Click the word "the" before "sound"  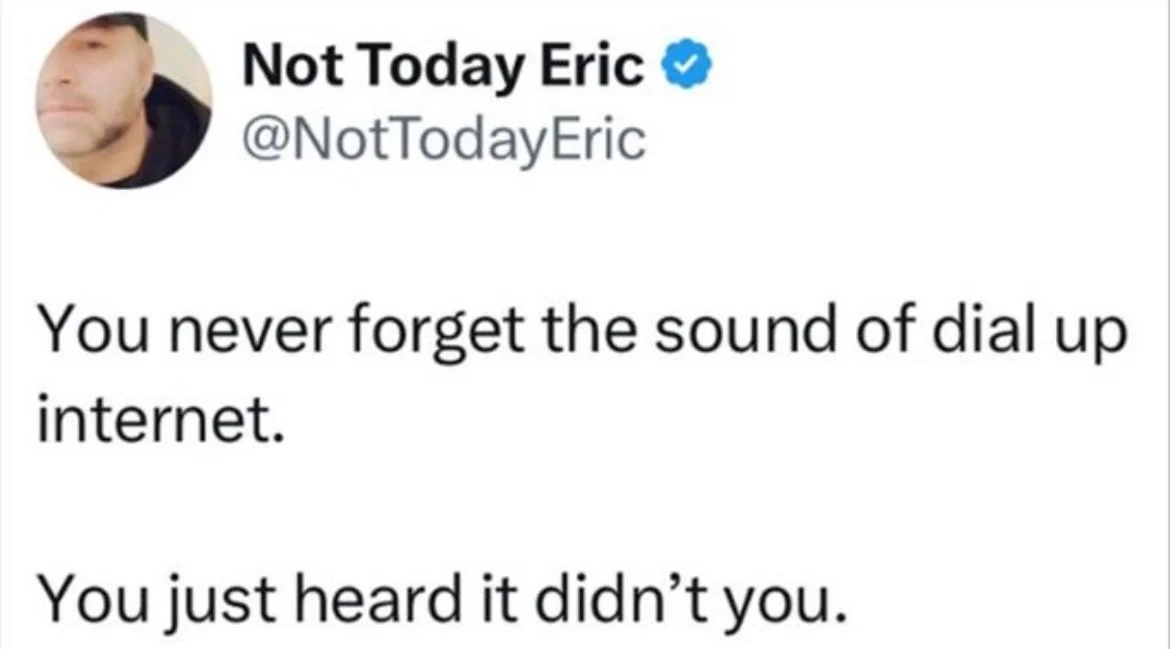[589, 329]
